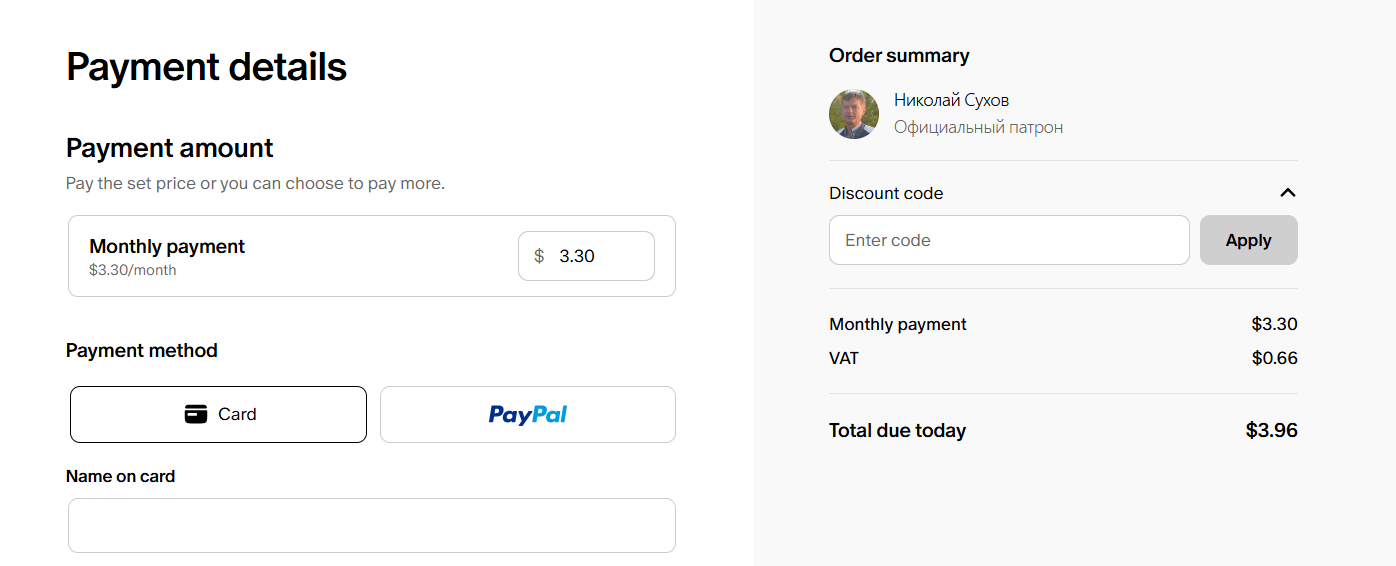Click the "Payment method" section heading
Image resolution: width=1396 pixels, height=566 pixels.
click(141, 350)
